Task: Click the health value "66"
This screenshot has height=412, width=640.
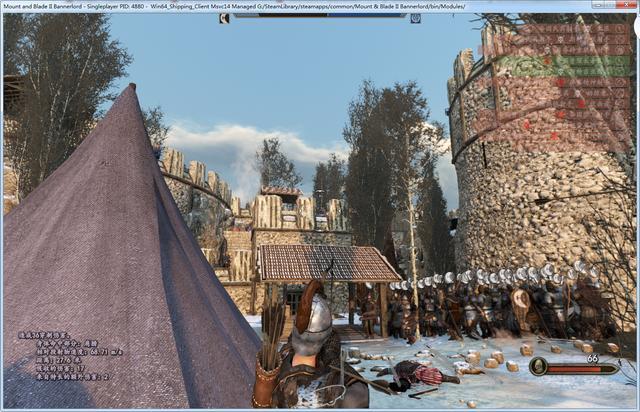Action: (592, 359)
